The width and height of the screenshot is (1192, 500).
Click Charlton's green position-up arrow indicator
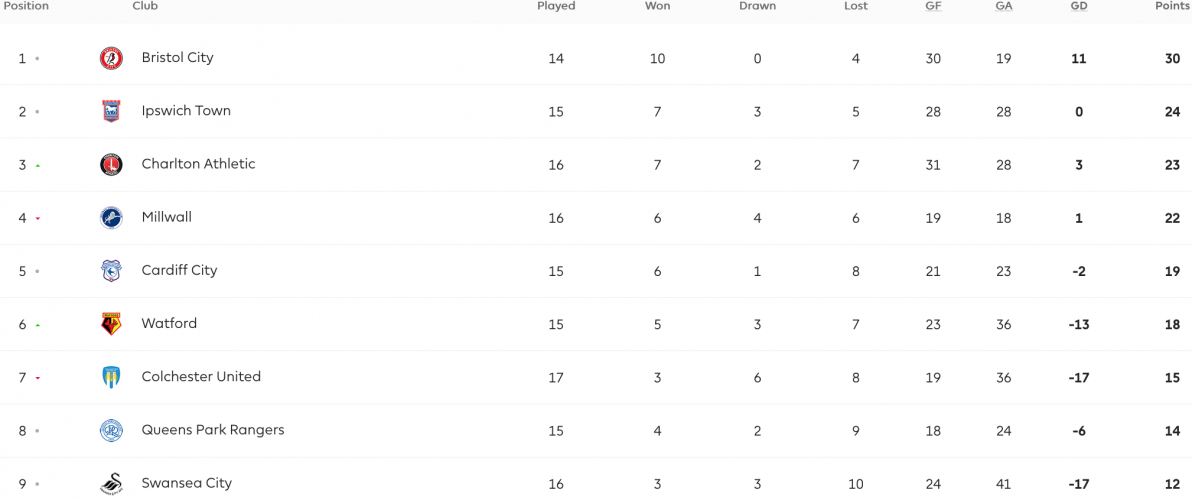[x=37, y=166]
